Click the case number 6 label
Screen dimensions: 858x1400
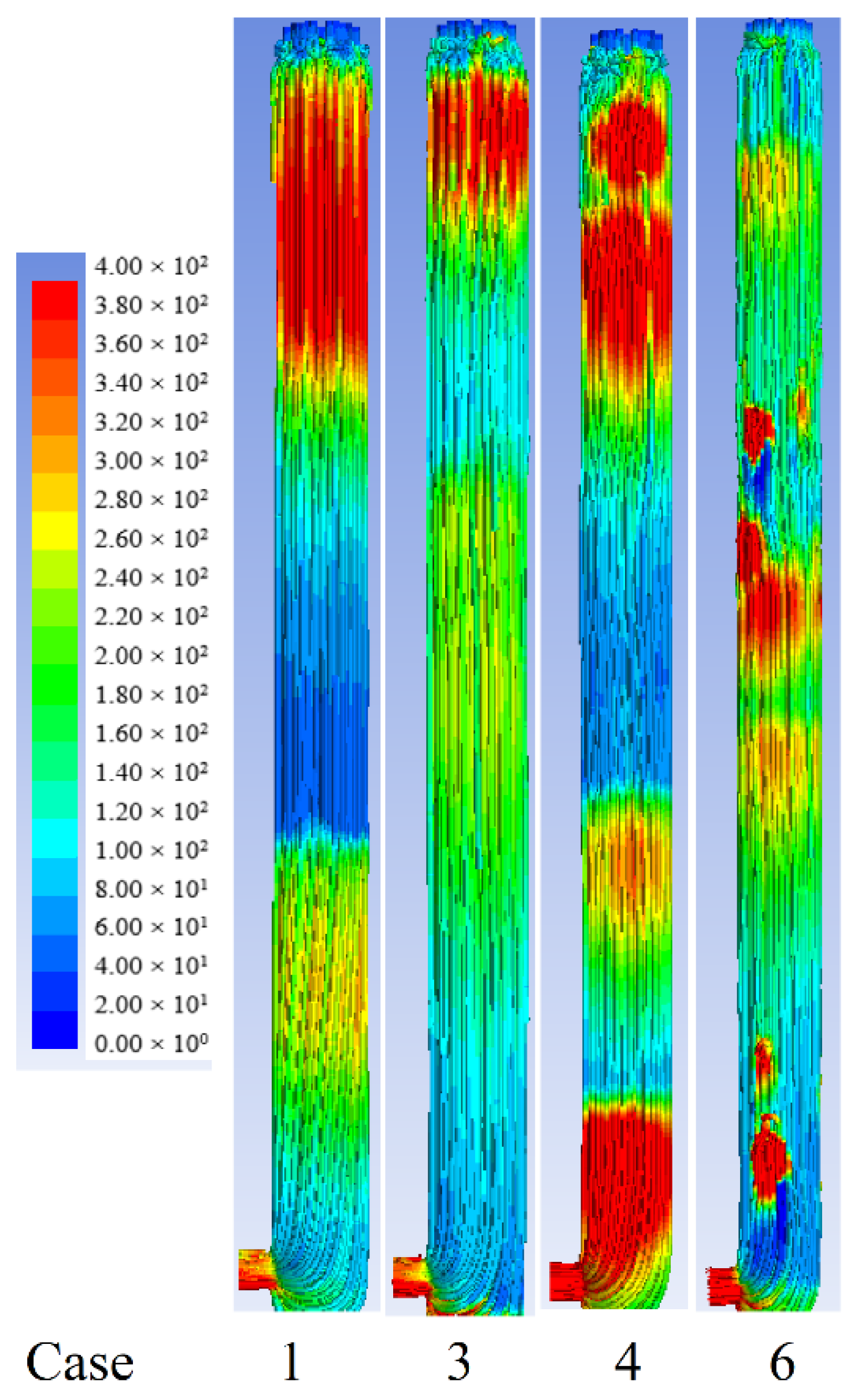(782, 1361)
